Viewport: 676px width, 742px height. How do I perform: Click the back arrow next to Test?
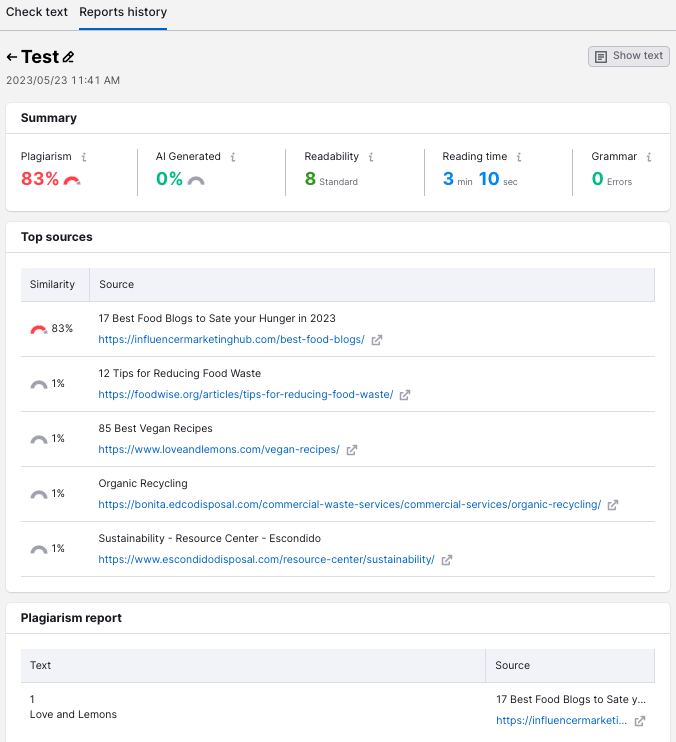[x=12, y=58]
